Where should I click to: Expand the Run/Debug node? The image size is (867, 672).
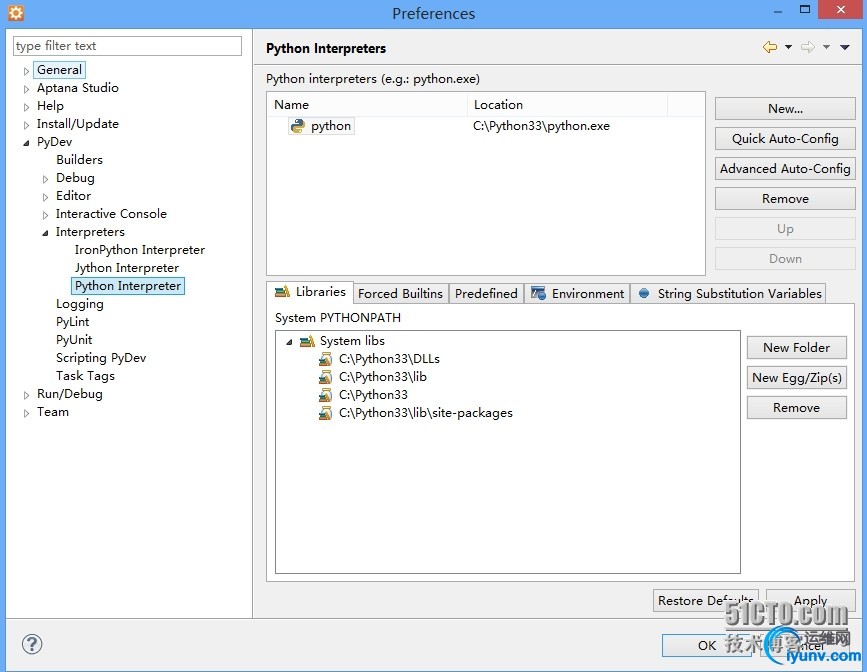26,395
